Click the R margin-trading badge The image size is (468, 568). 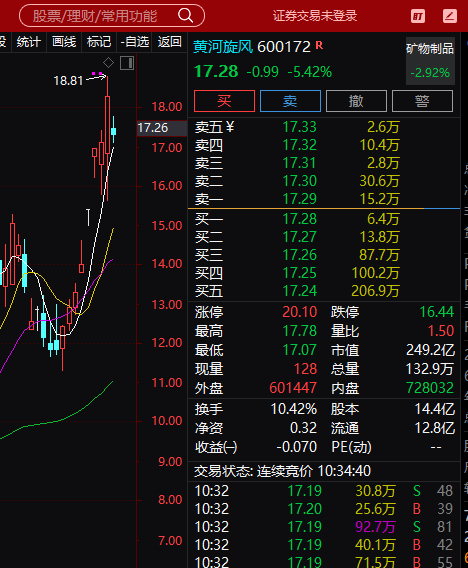(319, 45)
